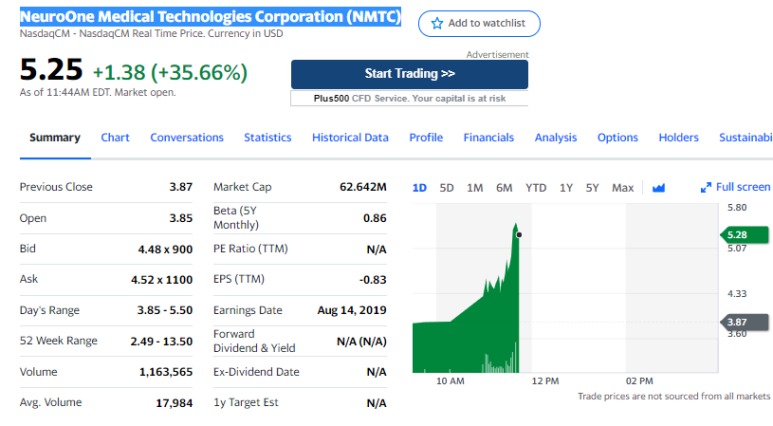The width and height of the screenshot is (773, 426).
Task: Click the Forward Dividend & Yield label
Action: tap(254, 341)
